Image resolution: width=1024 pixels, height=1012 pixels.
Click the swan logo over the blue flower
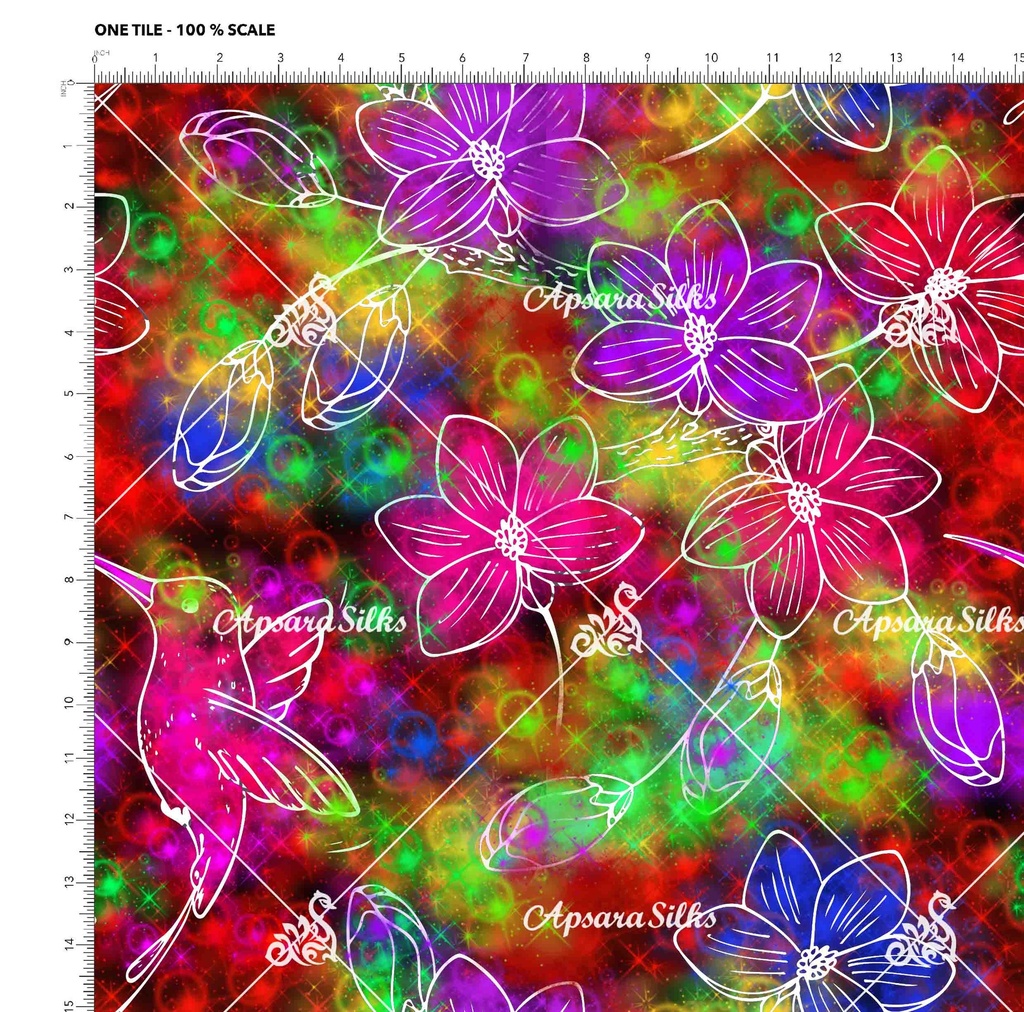coord(921,930)
